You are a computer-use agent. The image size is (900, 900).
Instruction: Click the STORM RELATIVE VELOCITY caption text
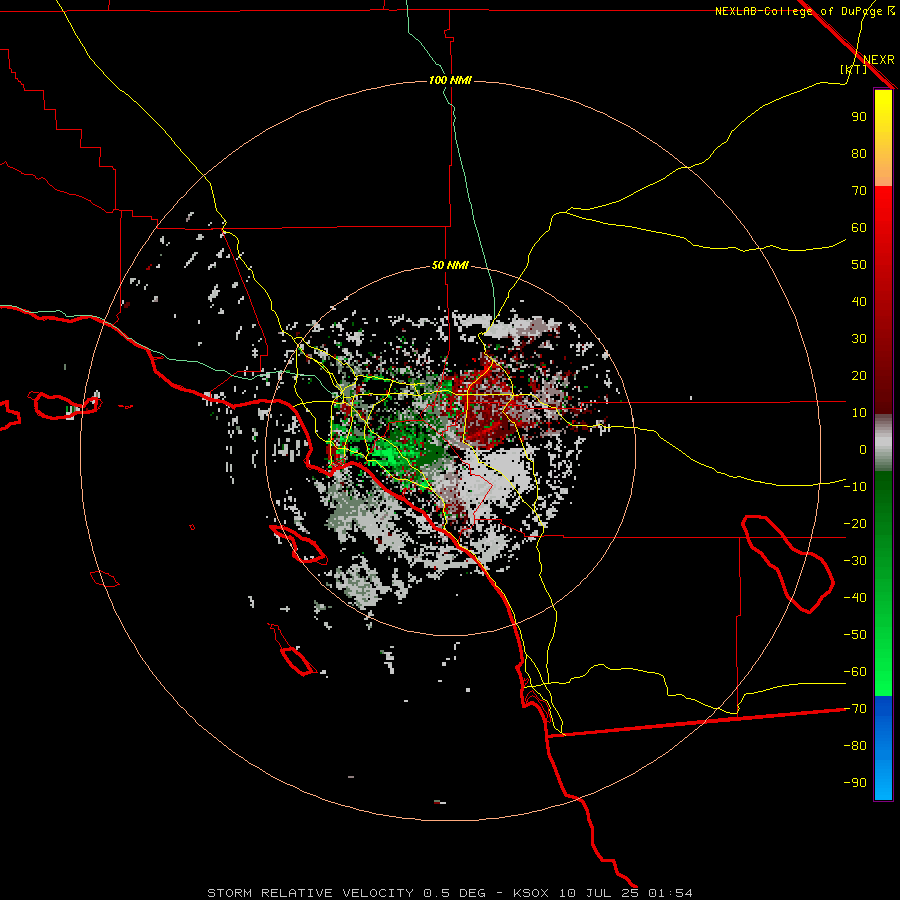tap(310, 893)
